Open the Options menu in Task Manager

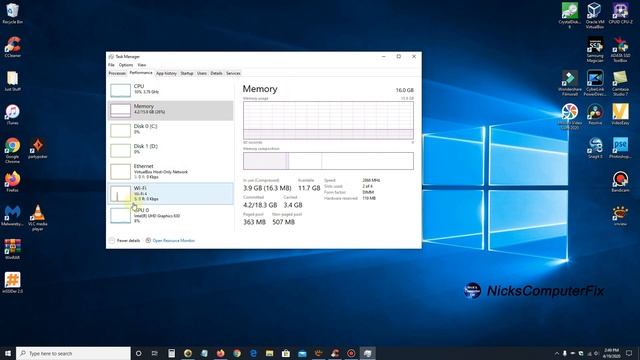pyautogui.click(x=126, y=65)
